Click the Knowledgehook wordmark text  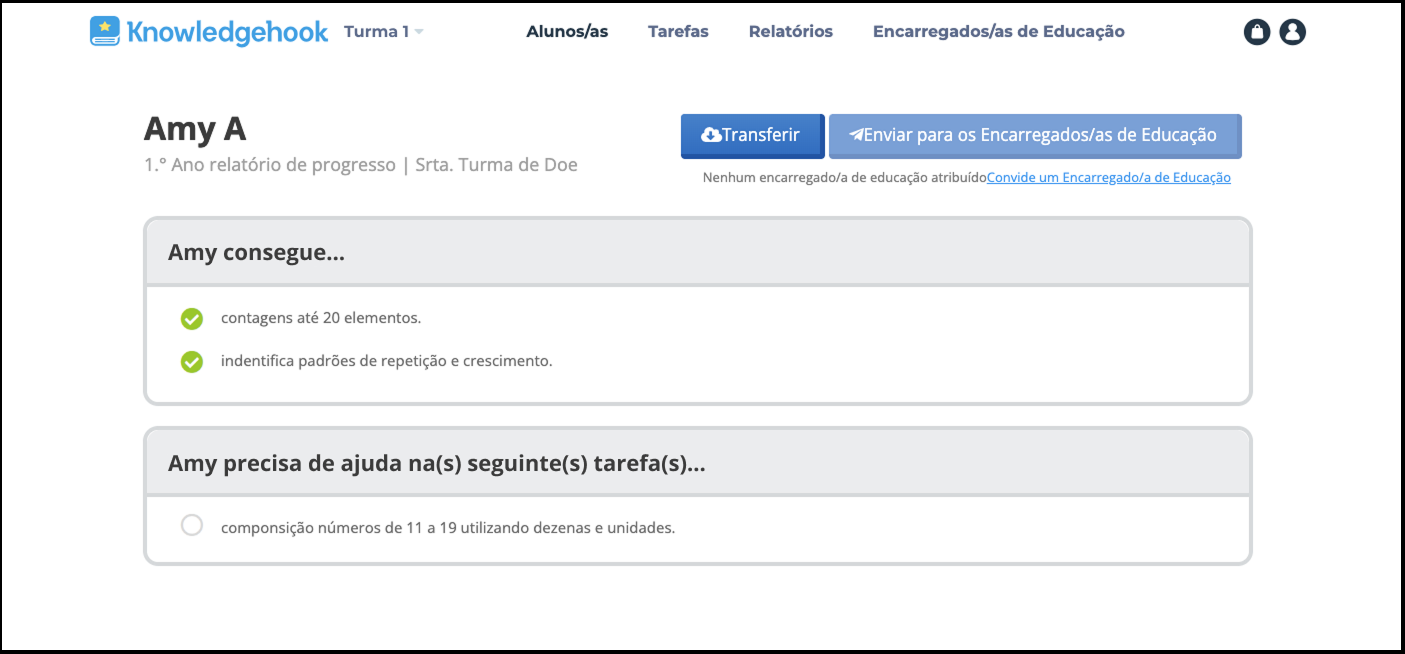[x=227, y=33]
